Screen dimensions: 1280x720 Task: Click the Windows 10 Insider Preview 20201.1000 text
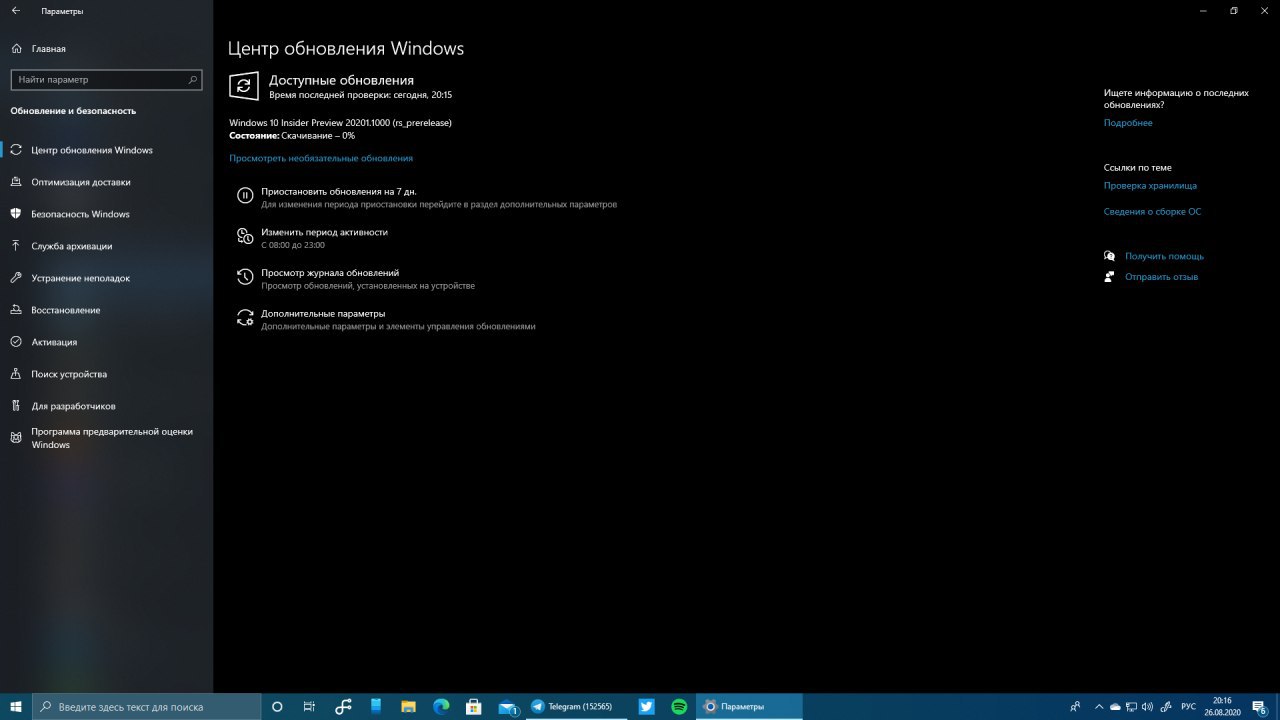pyautogui.click(x=340, y=122)
